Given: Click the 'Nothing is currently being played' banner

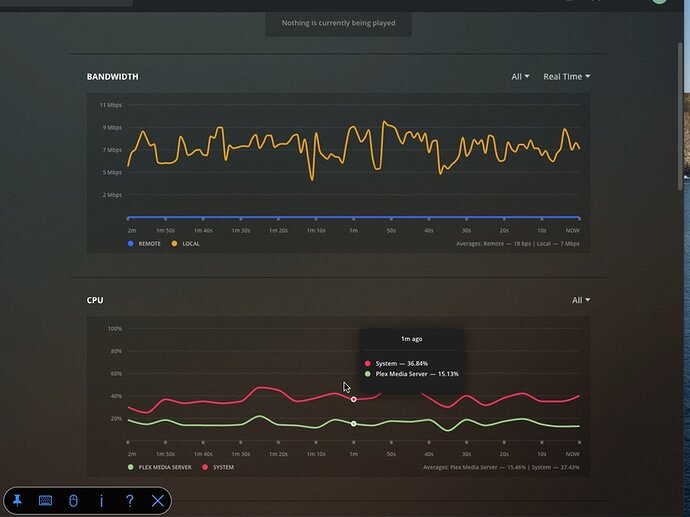Looking at the screenshot, I should (x=338, y=23).
